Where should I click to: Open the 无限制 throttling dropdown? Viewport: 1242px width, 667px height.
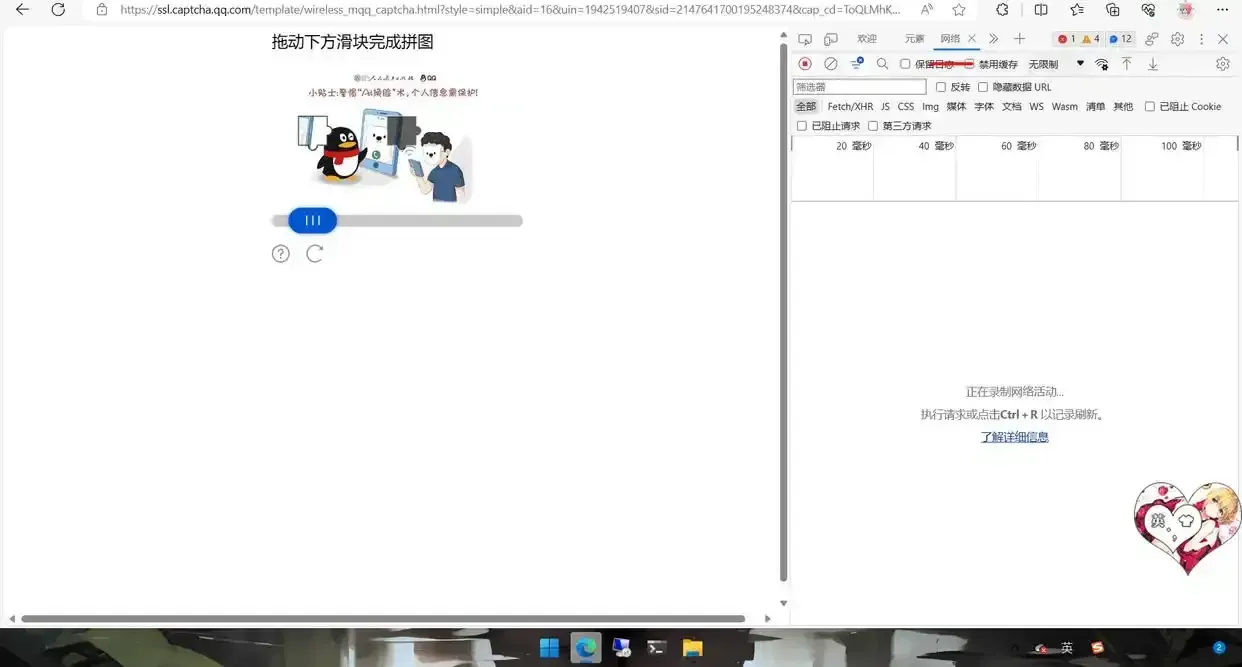(x=1056, y=64)
